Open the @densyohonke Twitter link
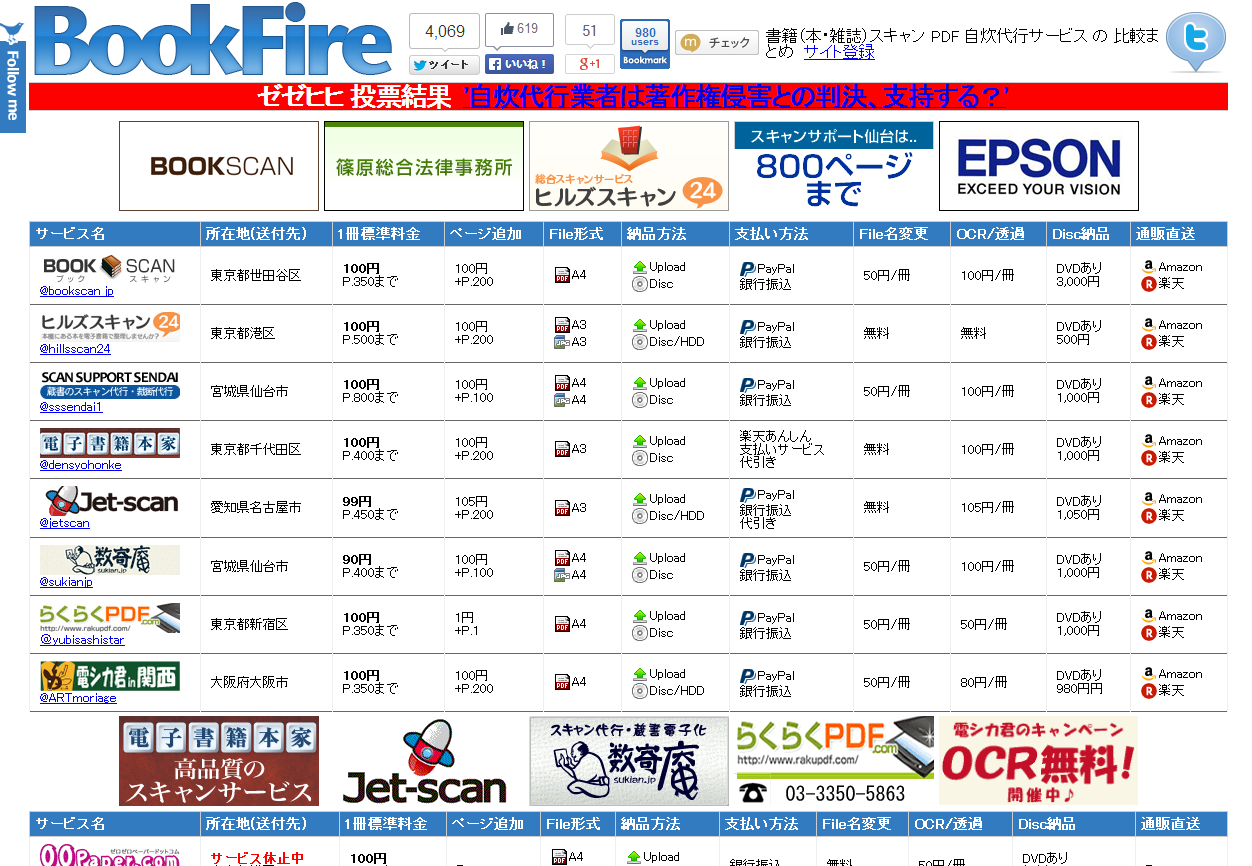Image resolution: width=1252 pixels, height=866 pixels. [80, 465]
